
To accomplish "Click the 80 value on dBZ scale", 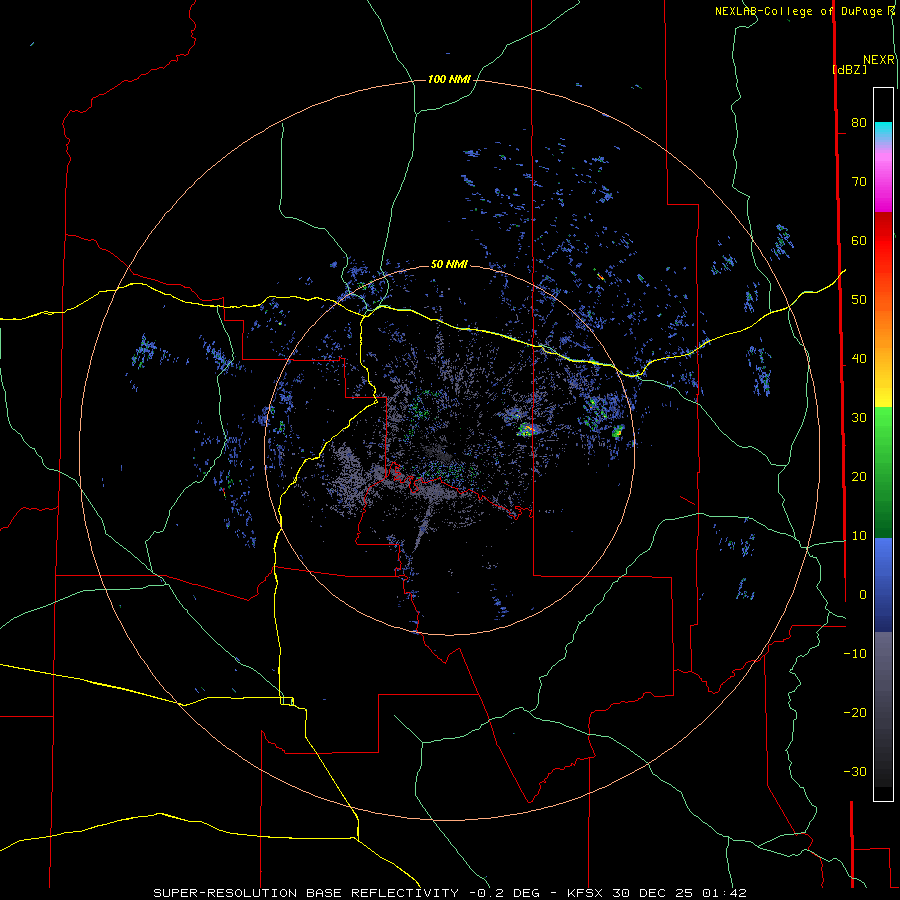I will [x=859, y=122].
